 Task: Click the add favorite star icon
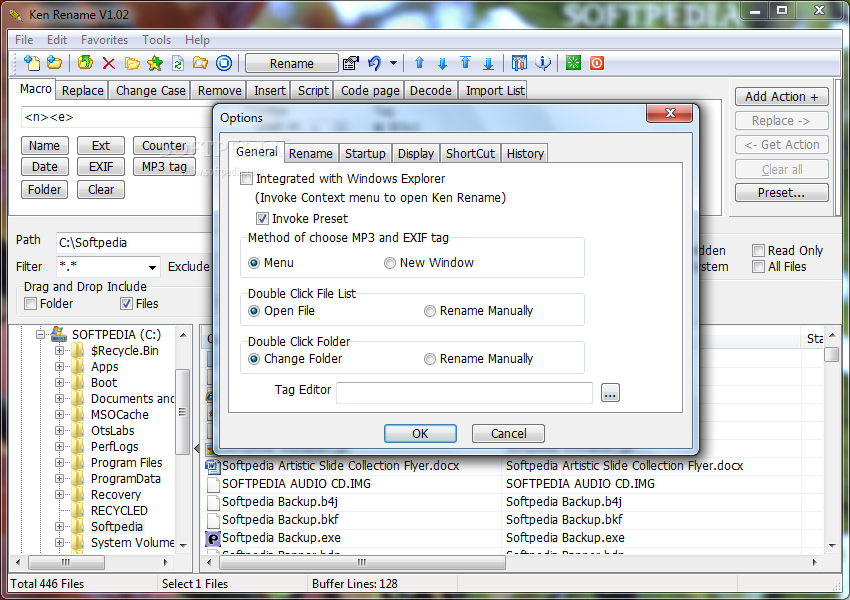(x=155, y=63)
